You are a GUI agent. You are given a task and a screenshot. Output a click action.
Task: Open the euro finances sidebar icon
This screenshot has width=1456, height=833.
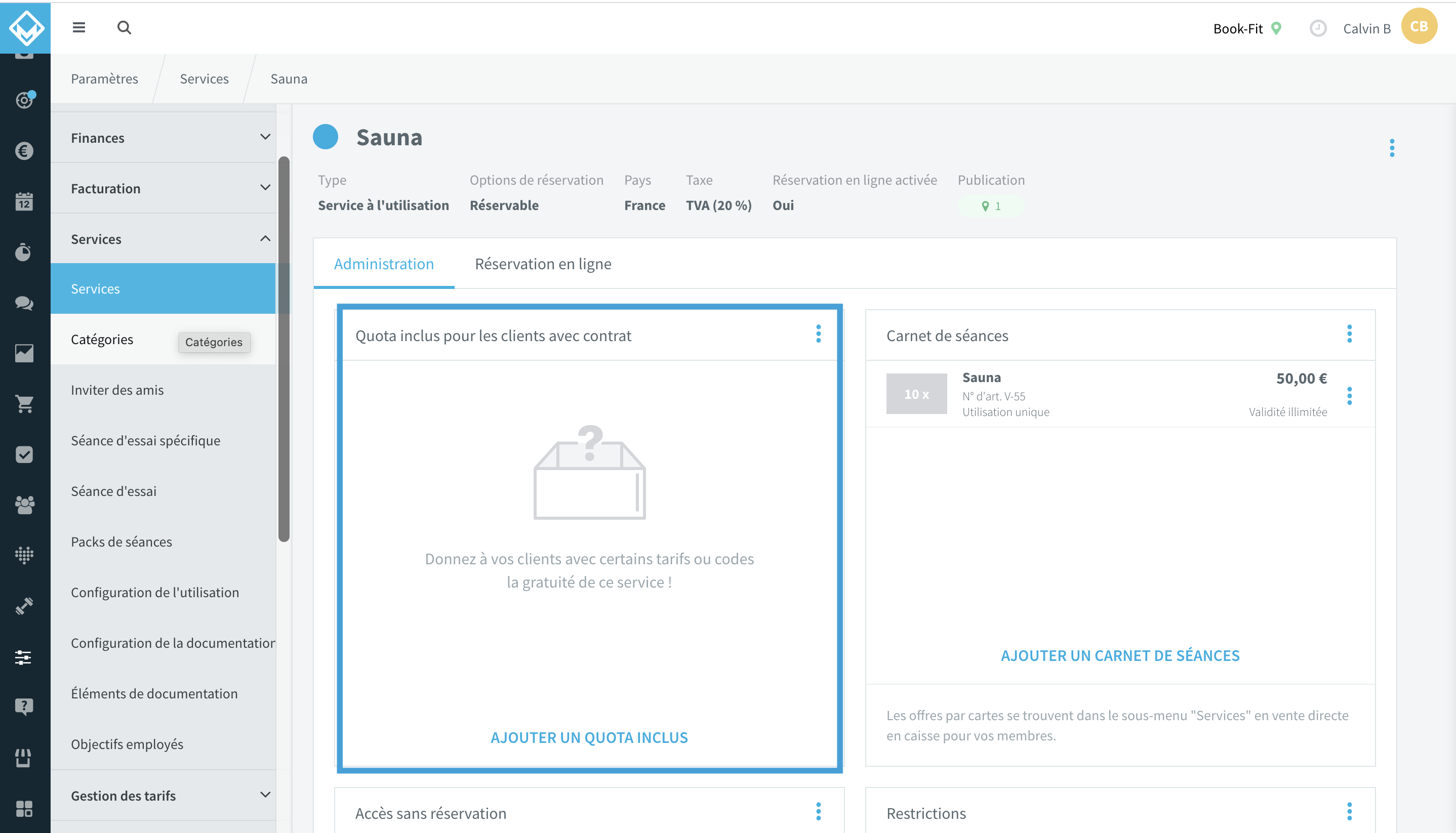click(x=24, y=151)
